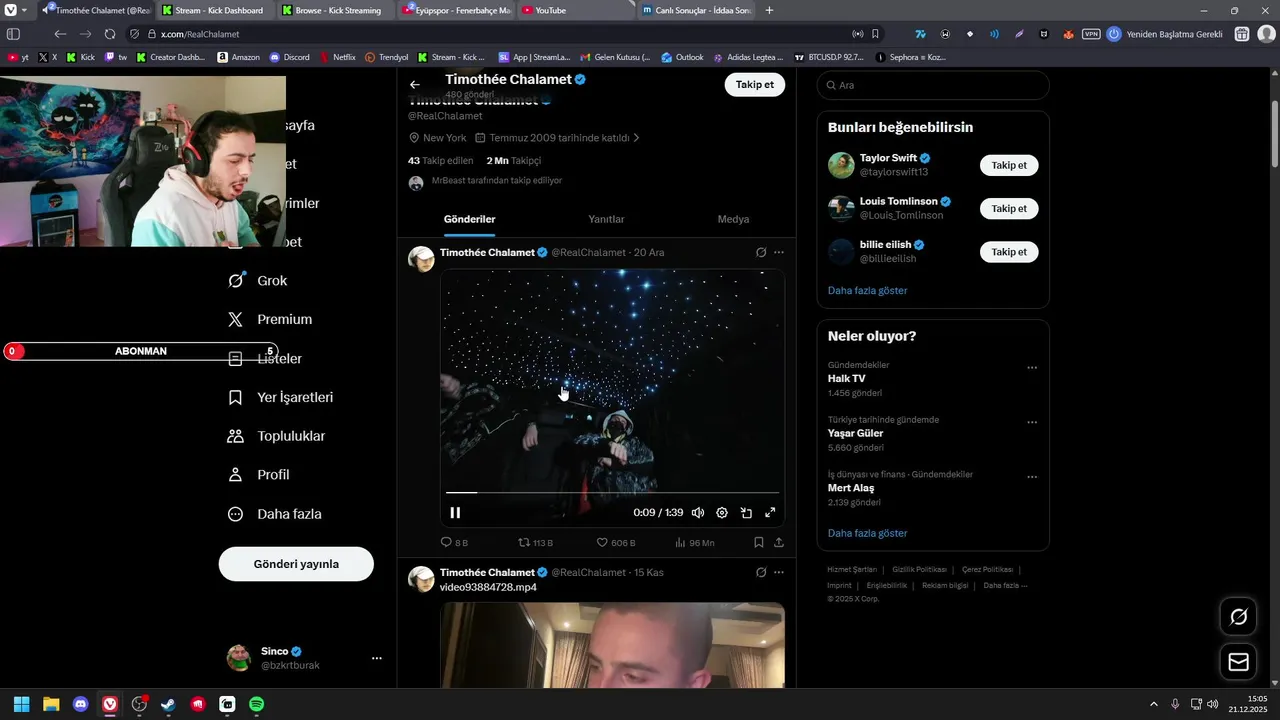The image size is (1280, 720).
Task: Open the Hizmet Şartları link
Action: coord(852,569)
